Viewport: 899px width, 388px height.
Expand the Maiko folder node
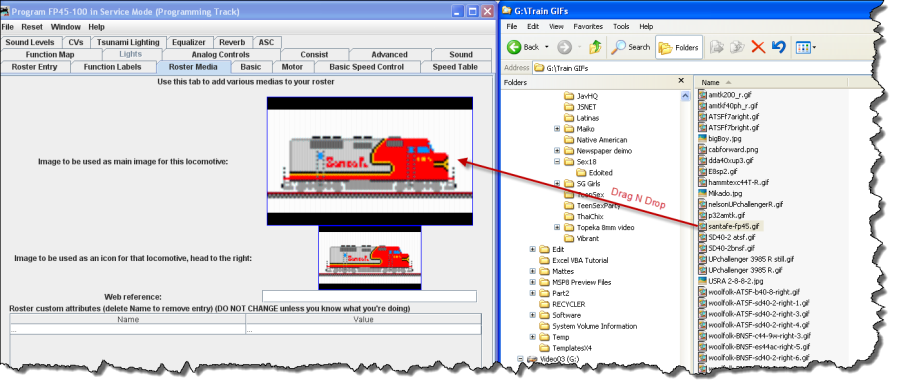click(557, 128)
